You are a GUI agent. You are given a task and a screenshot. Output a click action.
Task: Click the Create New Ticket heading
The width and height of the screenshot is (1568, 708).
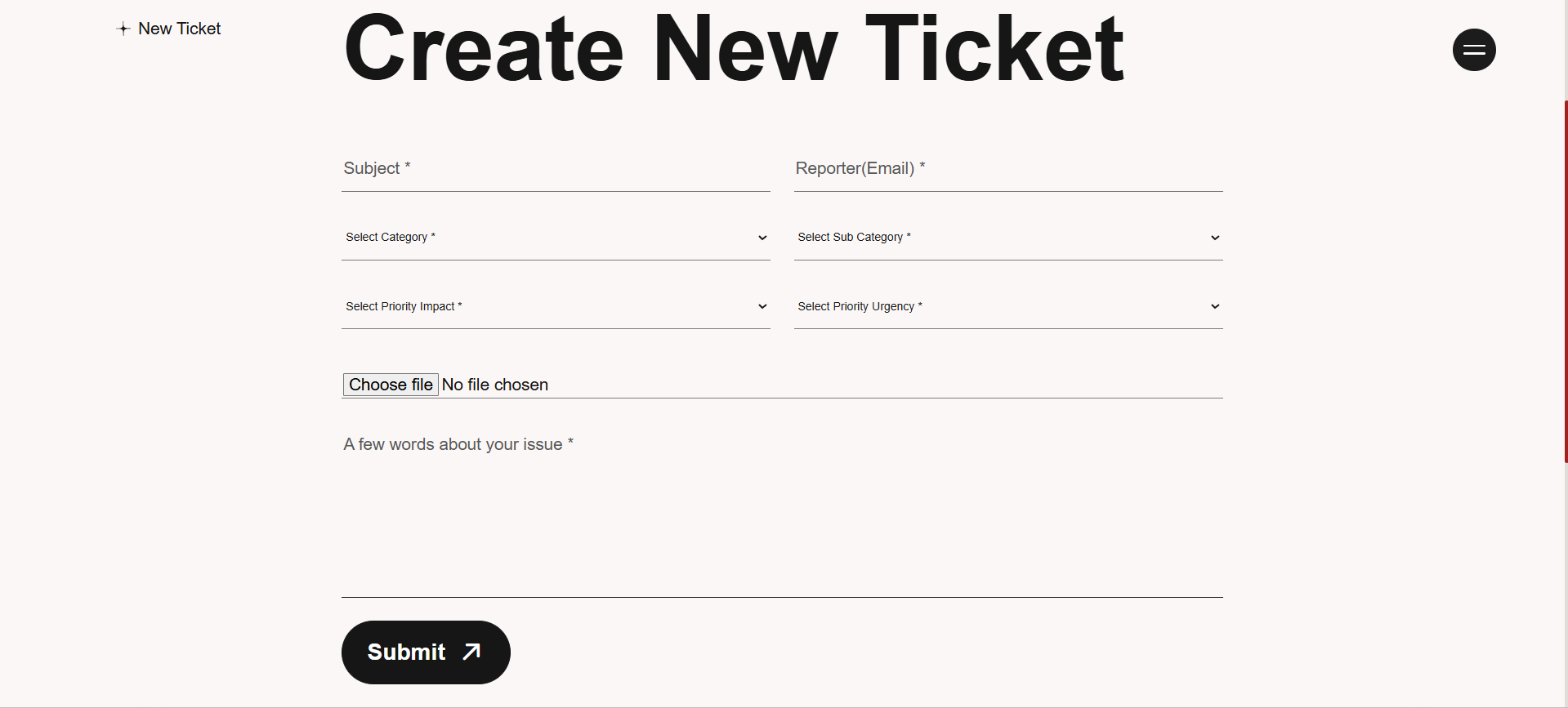[734, 49]
